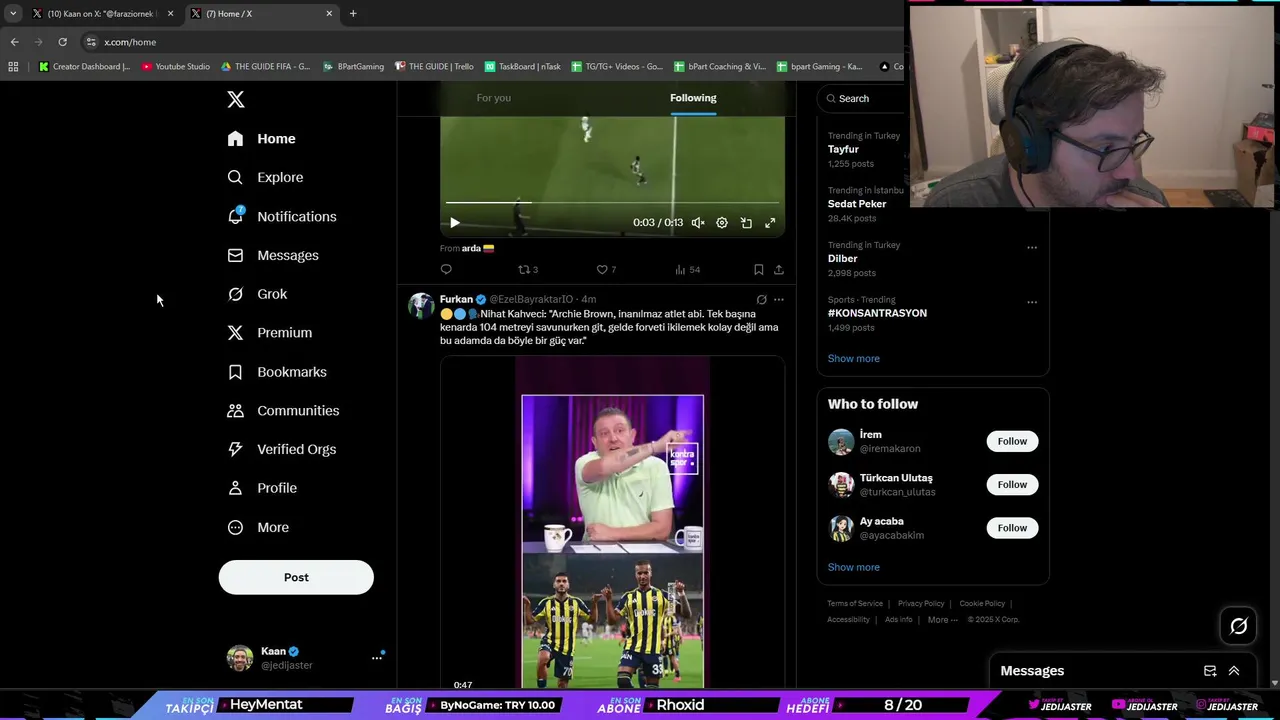
Task: Share the video post
Action: pyautogui.click(x=779, y=269)
